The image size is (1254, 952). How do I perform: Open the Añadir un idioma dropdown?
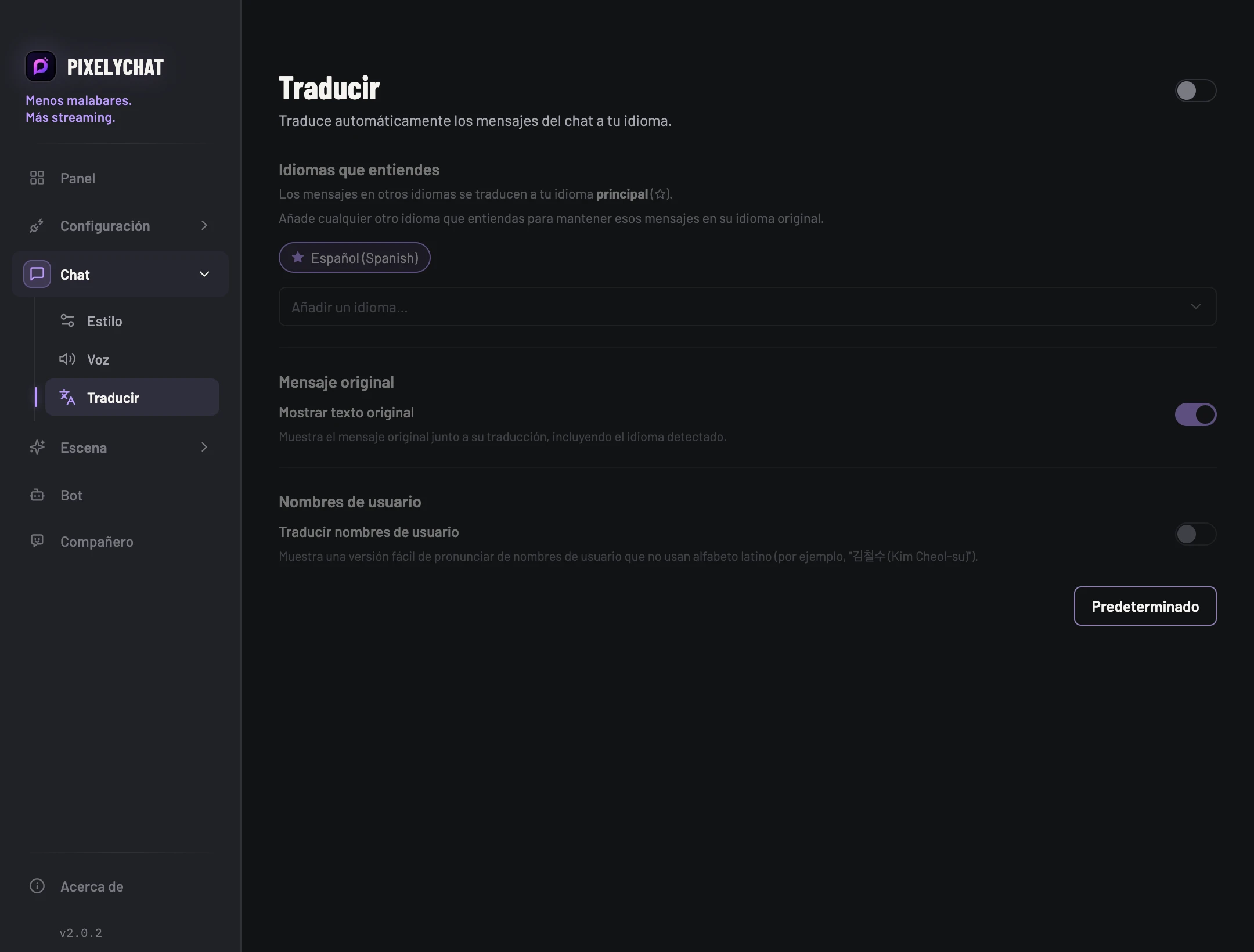(x=747, y=306)
